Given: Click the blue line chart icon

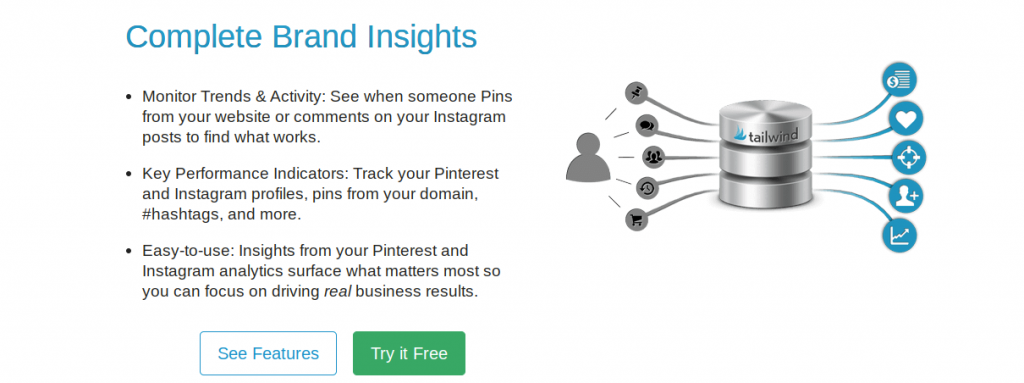Looking at the screenshot, I should pos(899,234).
